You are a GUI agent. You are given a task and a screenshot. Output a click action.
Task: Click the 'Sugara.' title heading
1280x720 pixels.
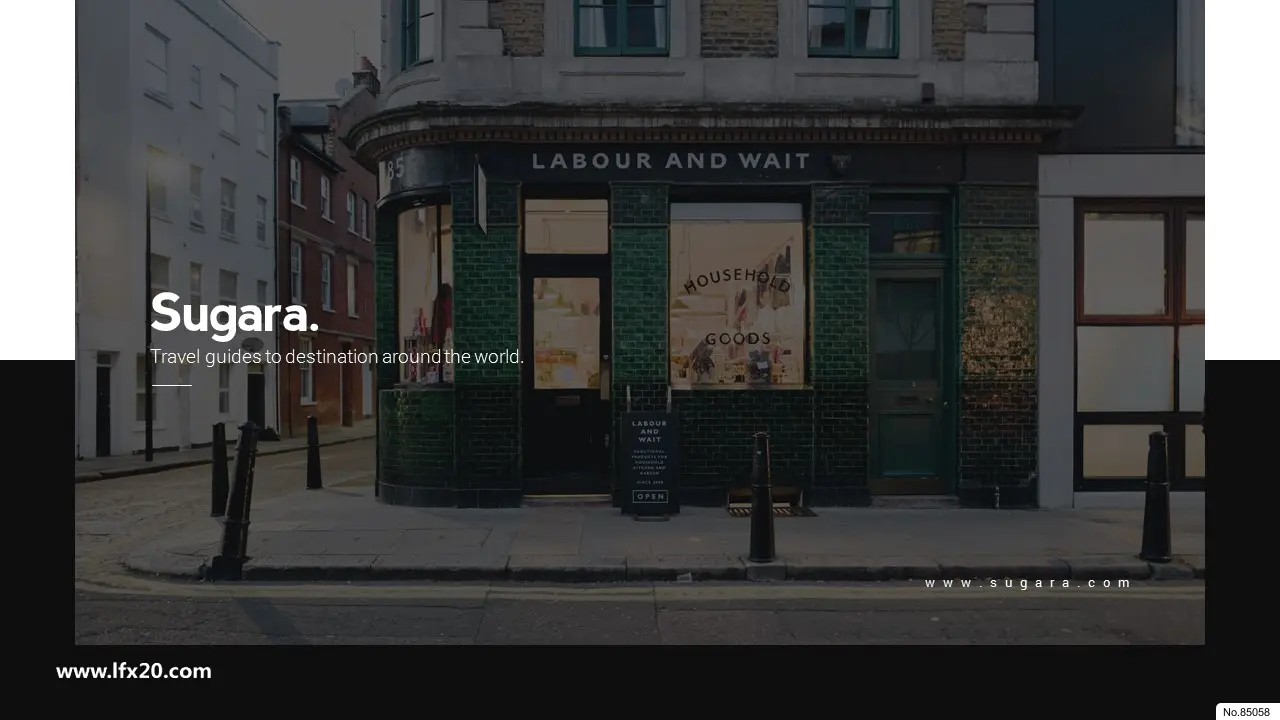pyautogui.click(x=235, y=315)
